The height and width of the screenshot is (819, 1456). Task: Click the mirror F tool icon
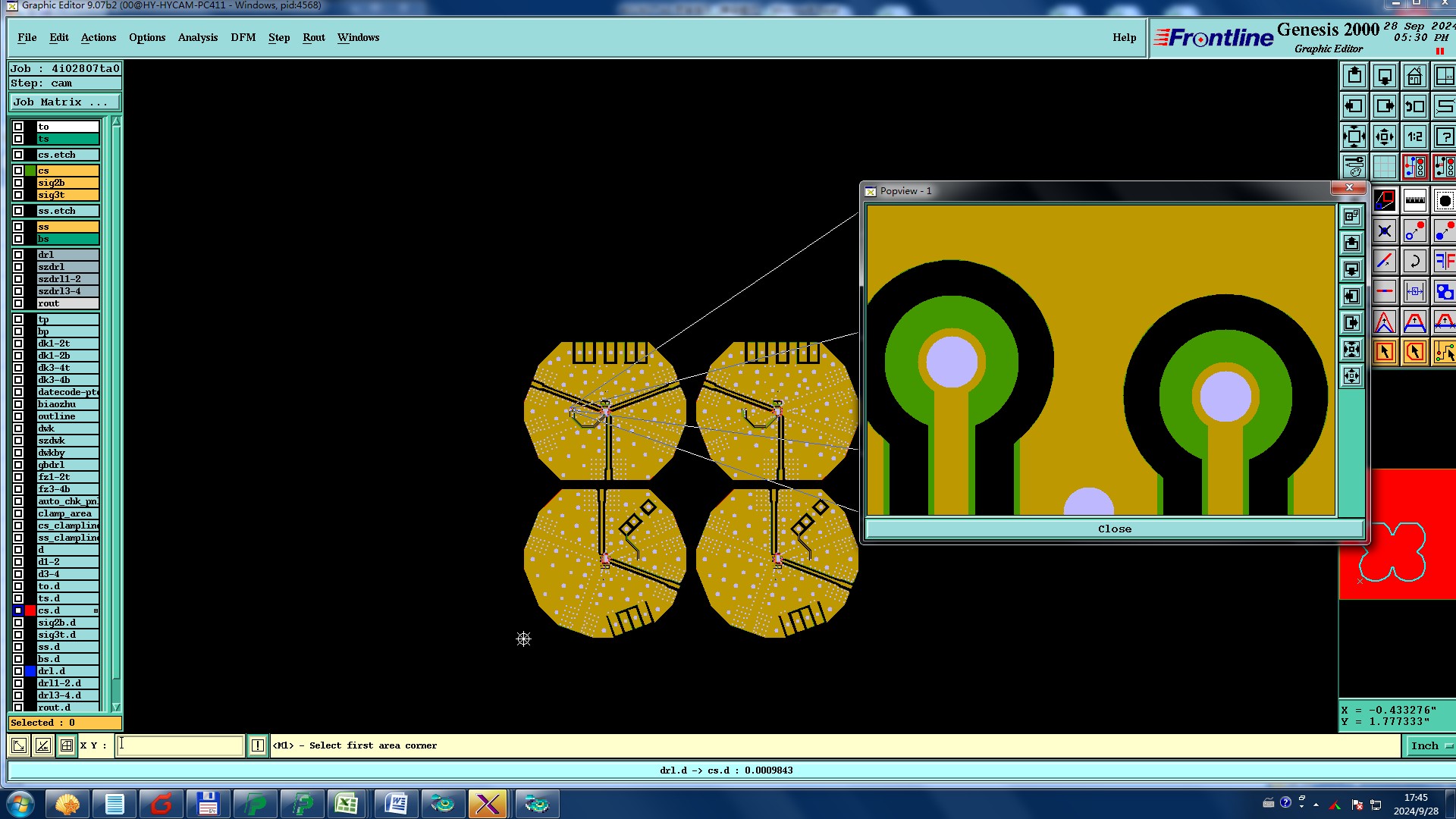1444,262
